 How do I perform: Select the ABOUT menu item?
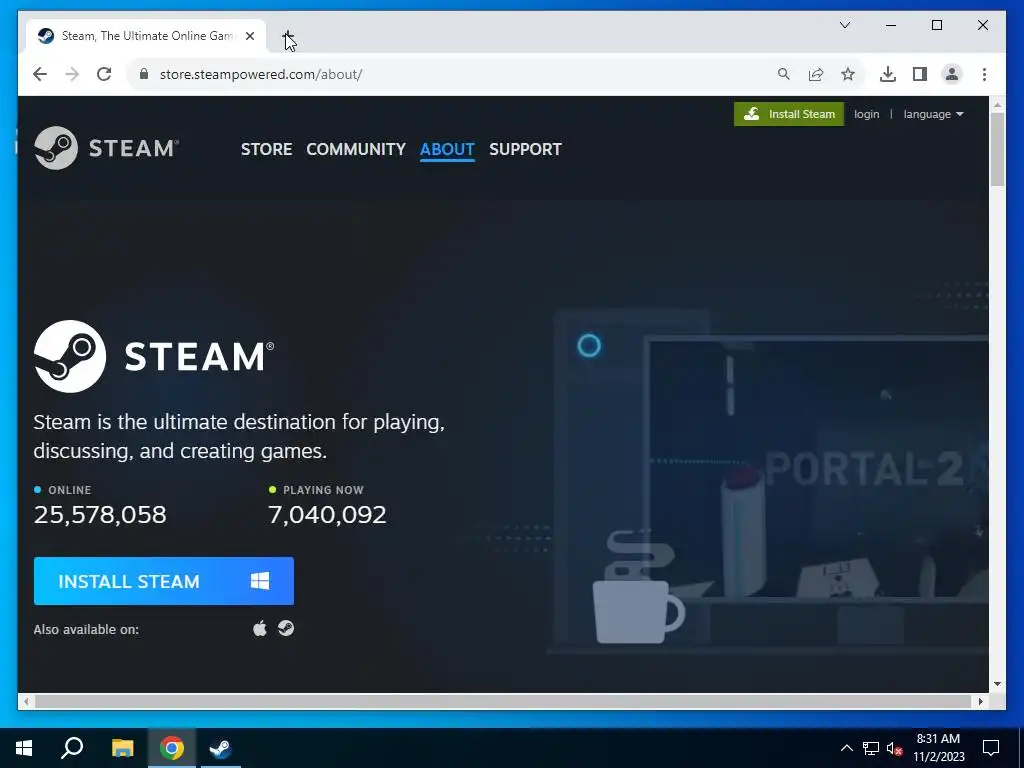coord(447,149)
